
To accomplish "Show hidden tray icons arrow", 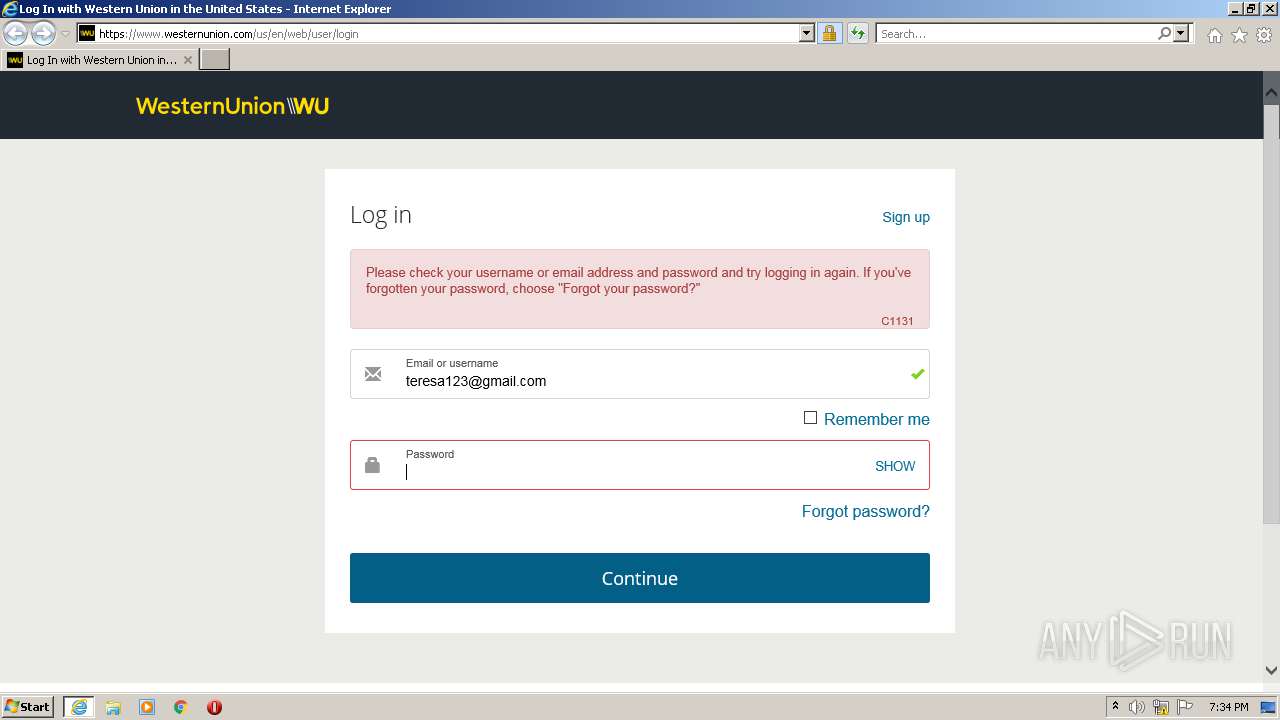I will 1115,707.
